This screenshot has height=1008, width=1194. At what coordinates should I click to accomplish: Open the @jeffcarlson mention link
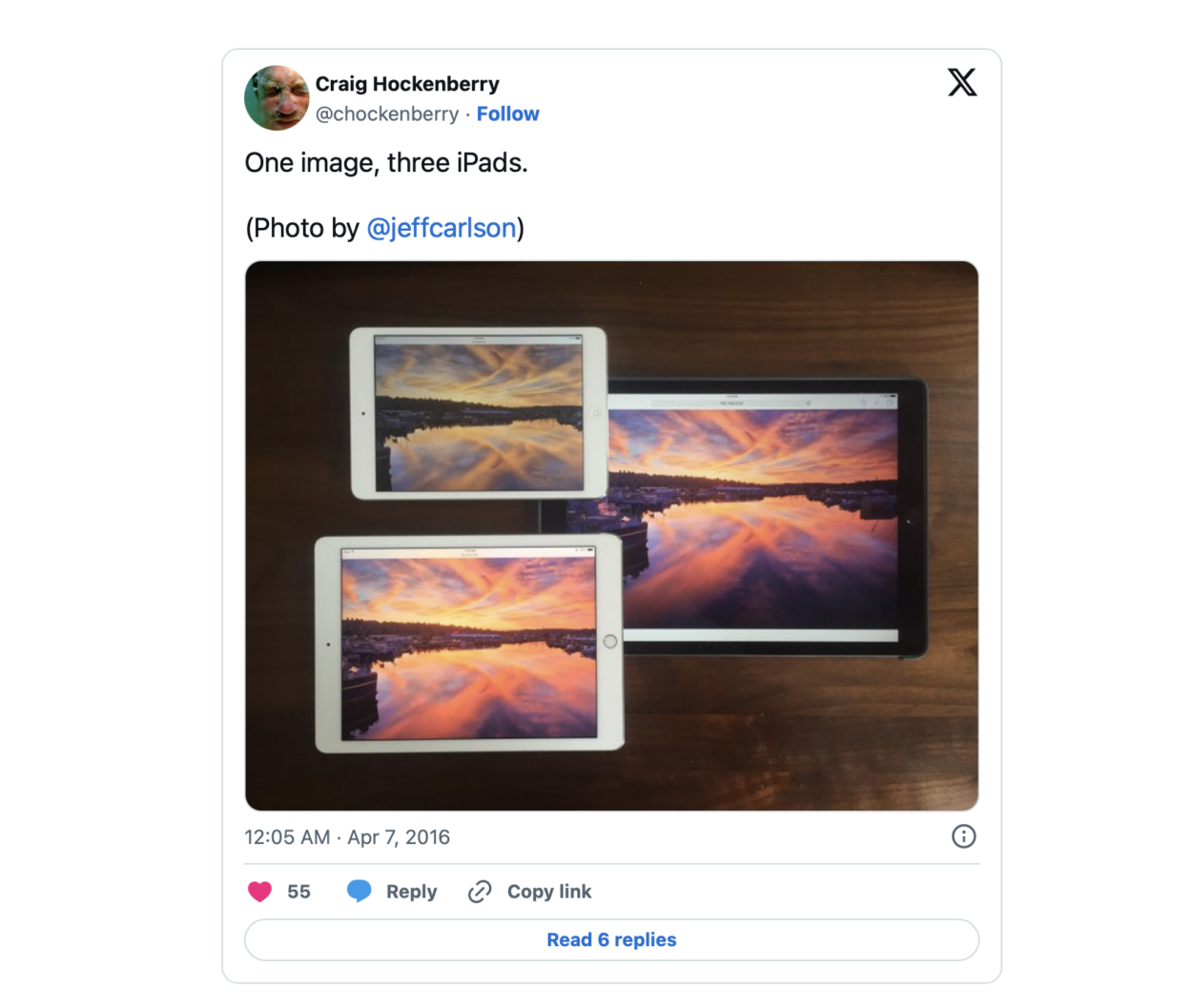(442, 228)
